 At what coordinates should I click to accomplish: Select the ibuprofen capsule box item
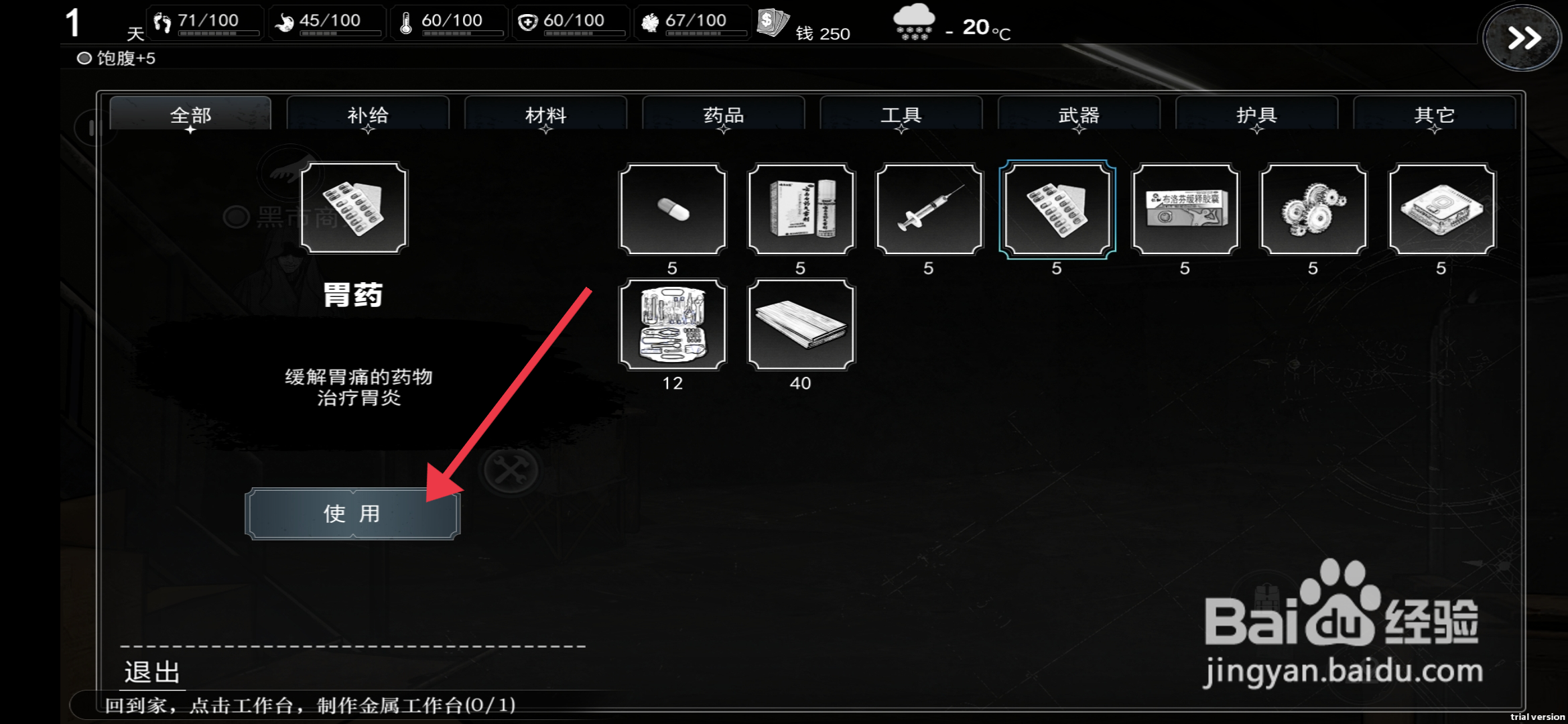click(x=1185, y=209)
